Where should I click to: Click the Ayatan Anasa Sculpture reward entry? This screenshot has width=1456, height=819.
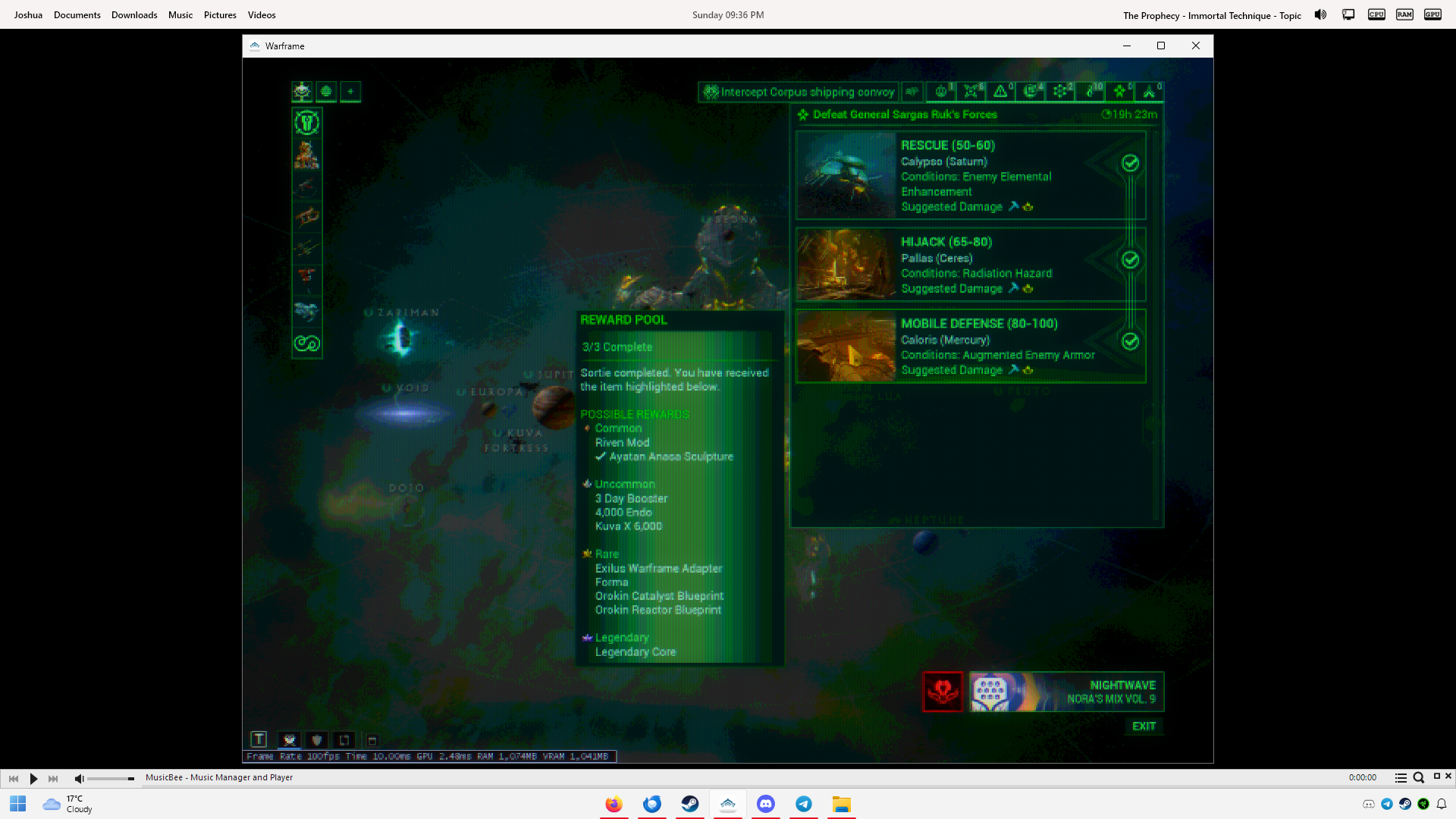pyautogui.click(x=671, y=457)
